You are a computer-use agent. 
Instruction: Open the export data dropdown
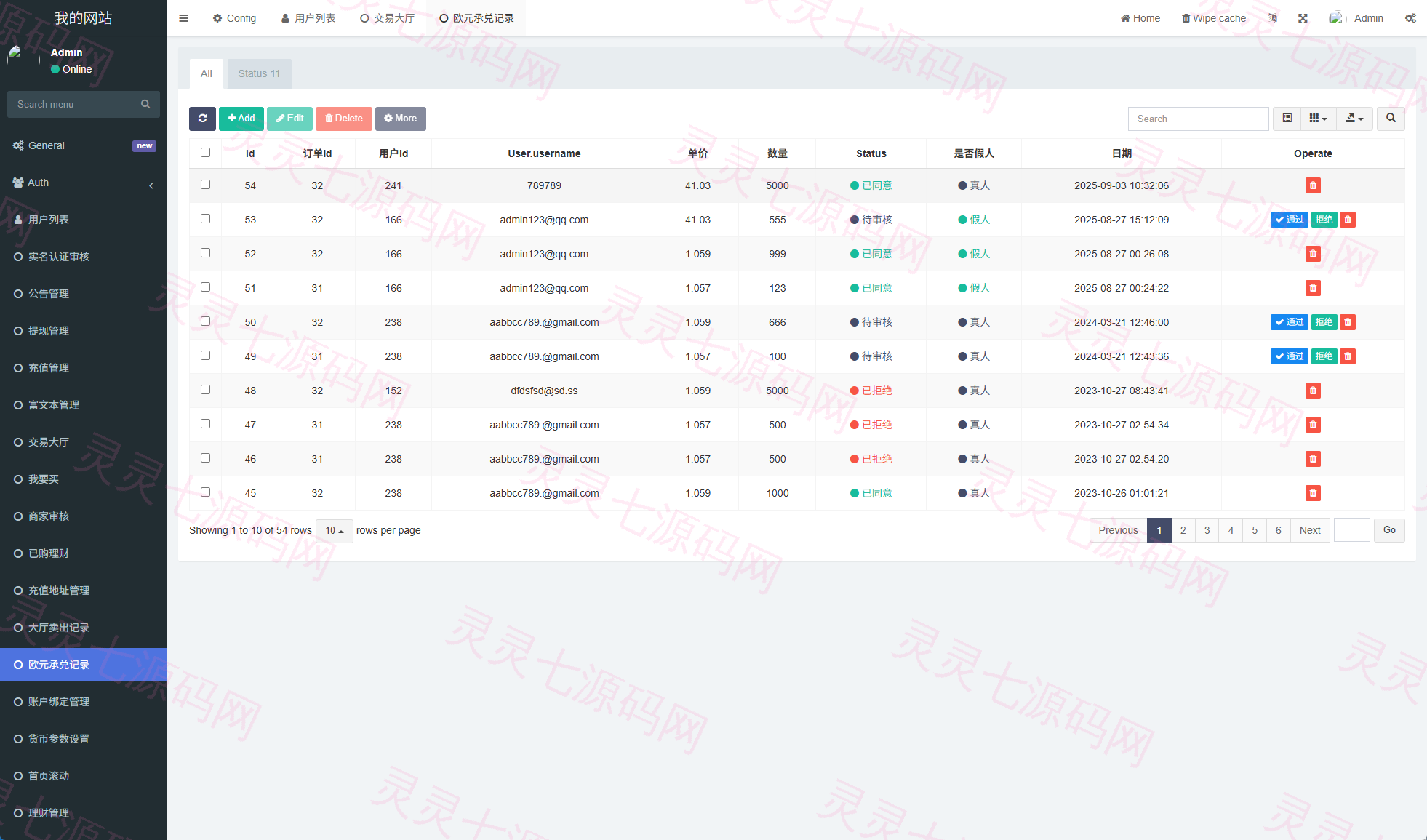[1354, 119]
